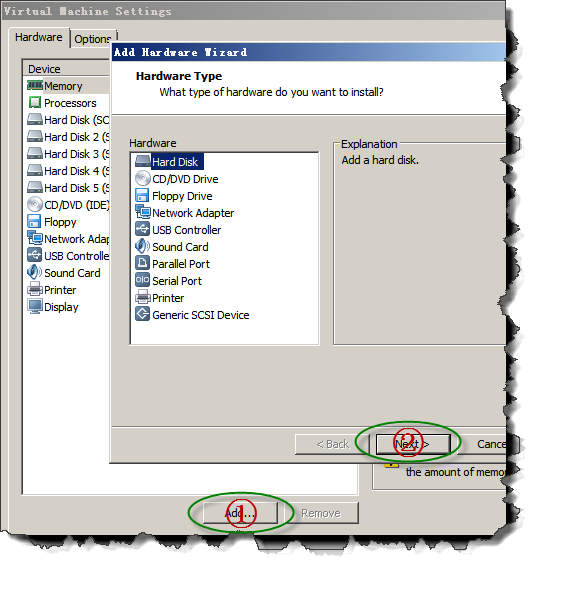Click the Floppy Drive icon in wizard
Viewport: 561px width, 590px height.
(x=142, y=195)
